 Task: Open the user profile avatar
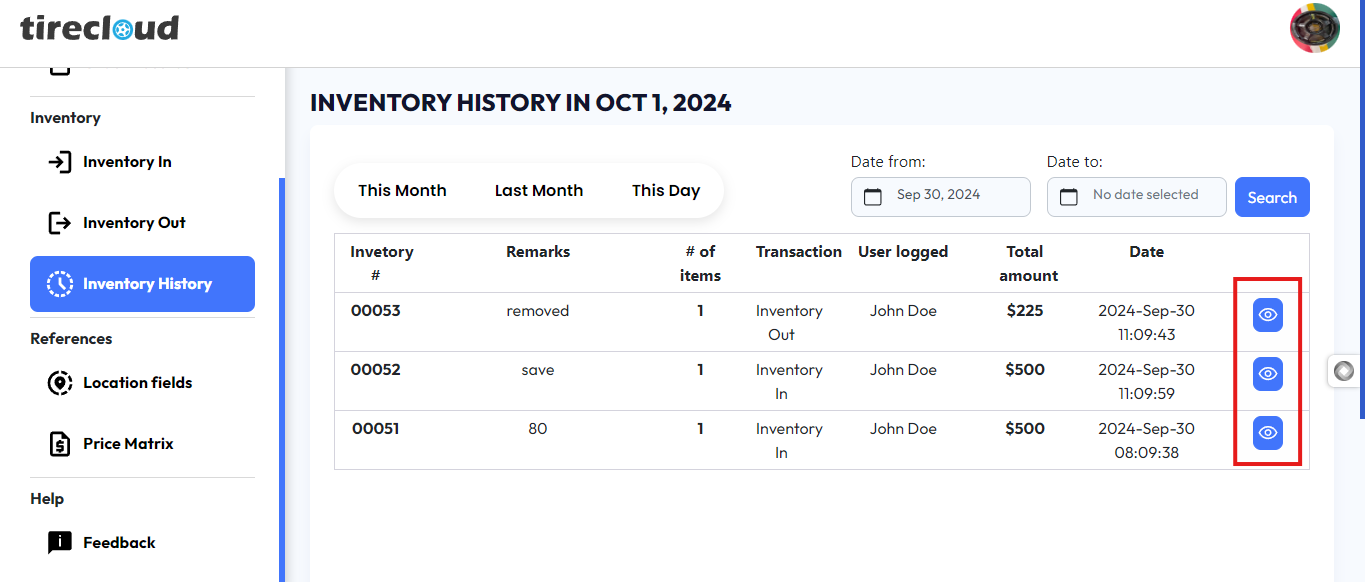point(1314,28)
